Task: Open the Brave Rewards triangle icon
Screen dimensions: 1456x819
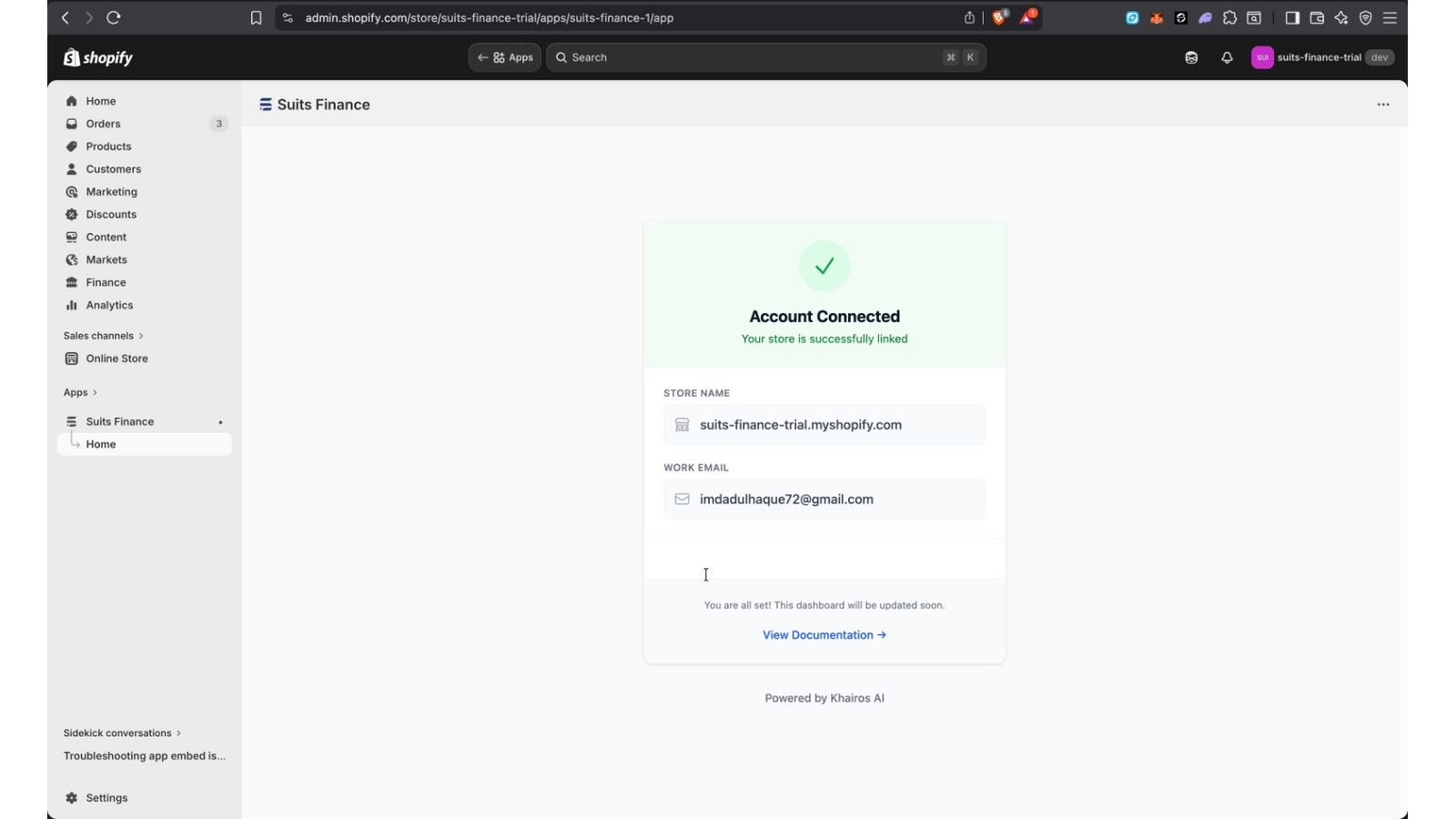Action: click(x=1027, y=16)
